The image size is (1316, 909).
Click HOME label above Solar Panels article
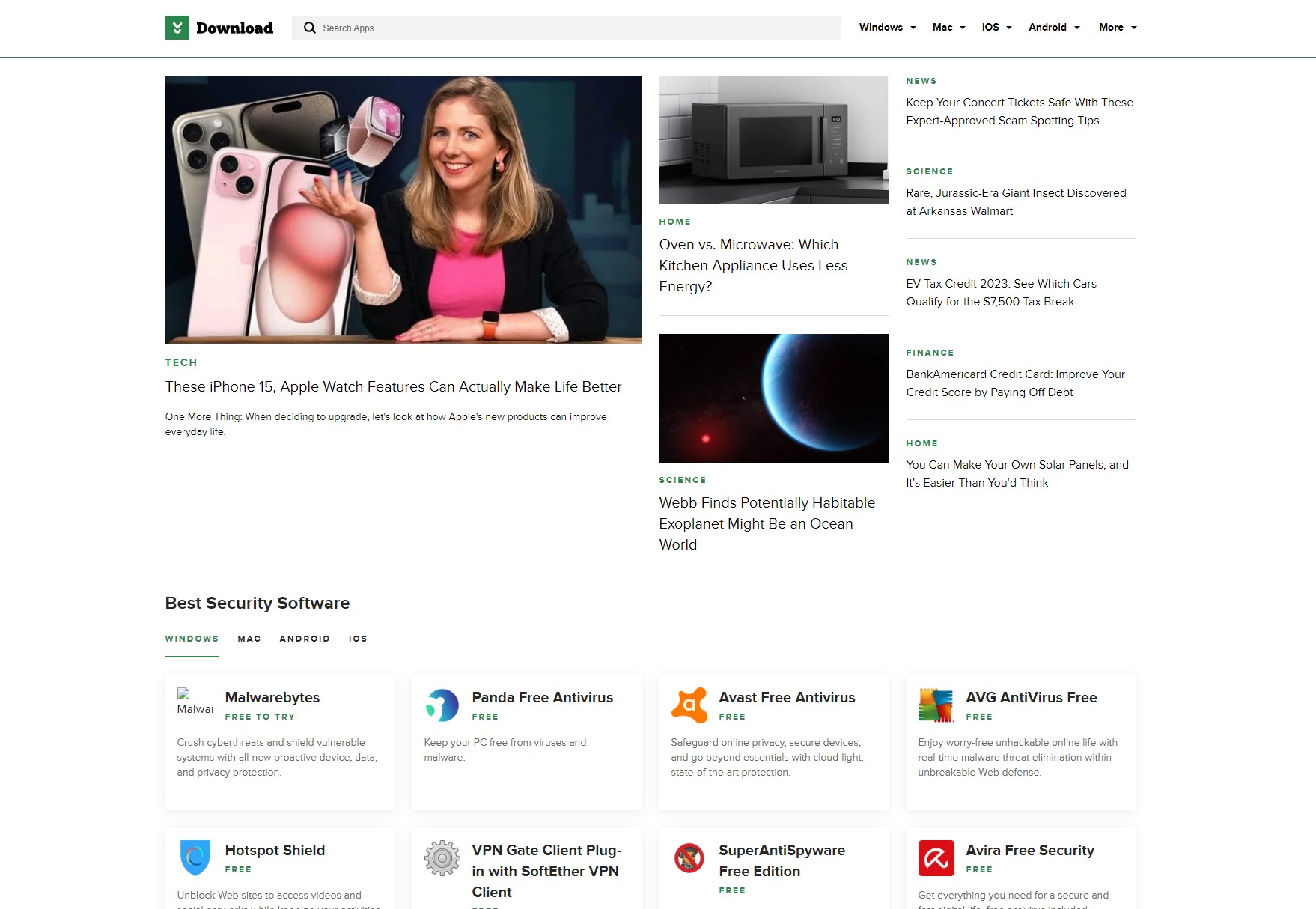point(922,443)
